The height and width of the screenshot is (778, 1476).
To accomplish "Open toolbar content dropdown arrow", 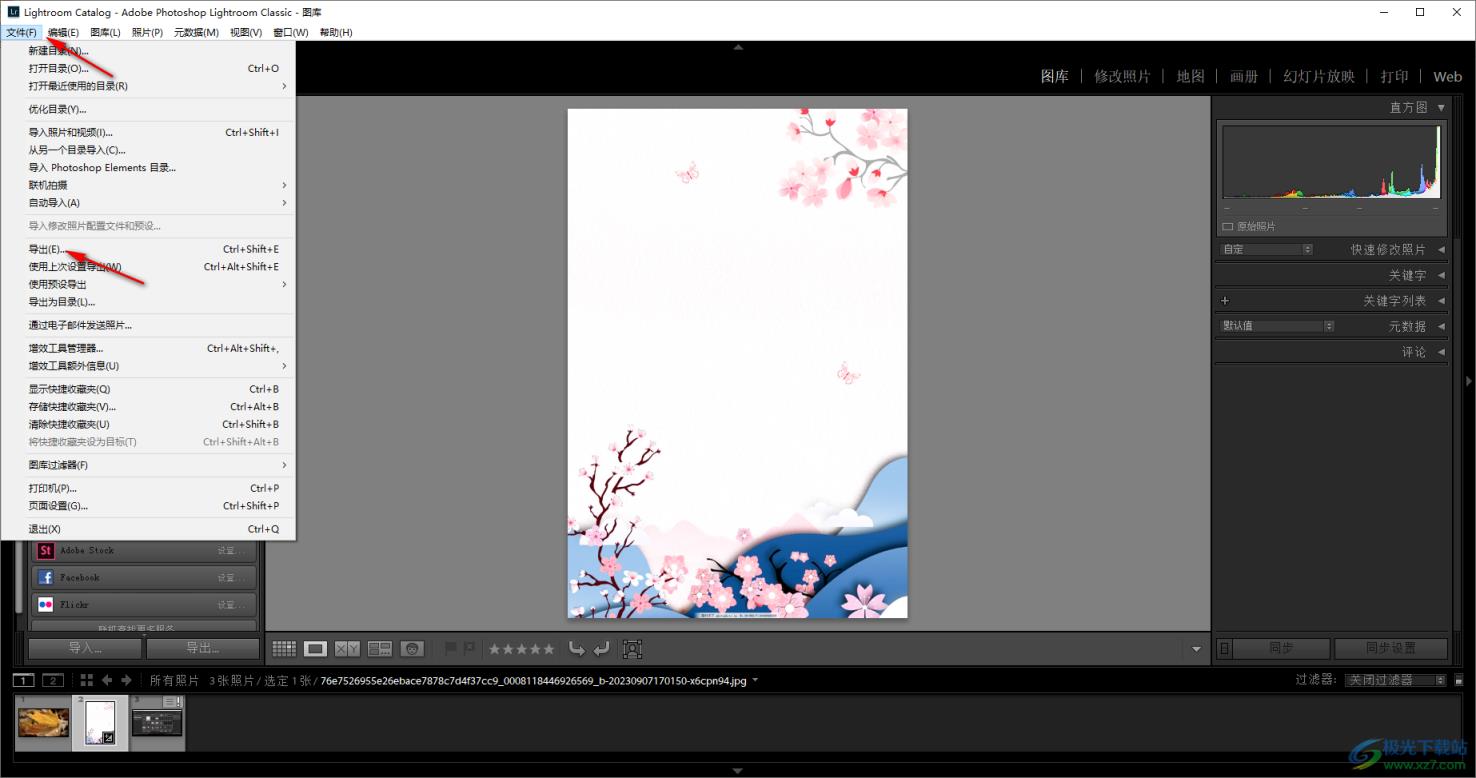I will point(1196,649).
